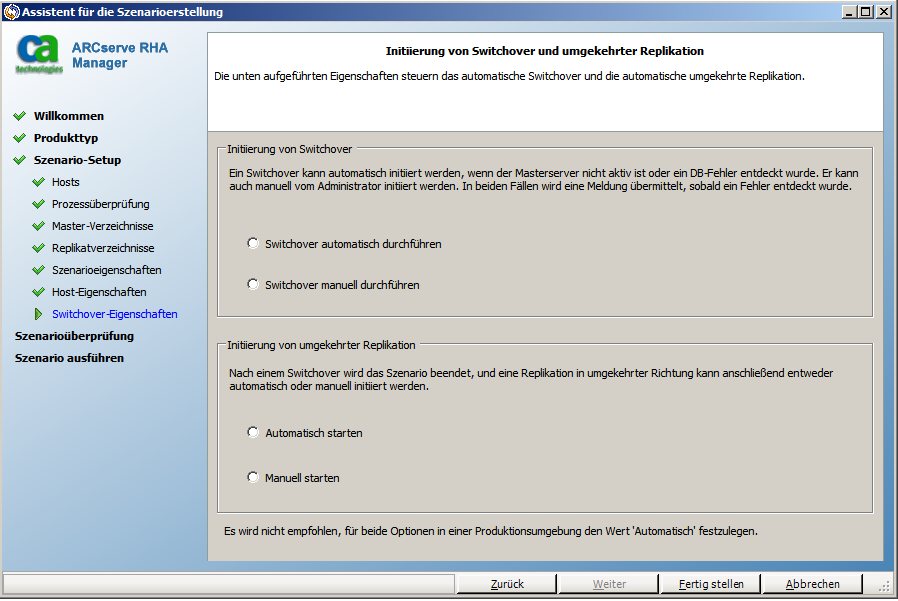Click the Zurück button
The image size is (898, 601).
[x=506, y=584]
